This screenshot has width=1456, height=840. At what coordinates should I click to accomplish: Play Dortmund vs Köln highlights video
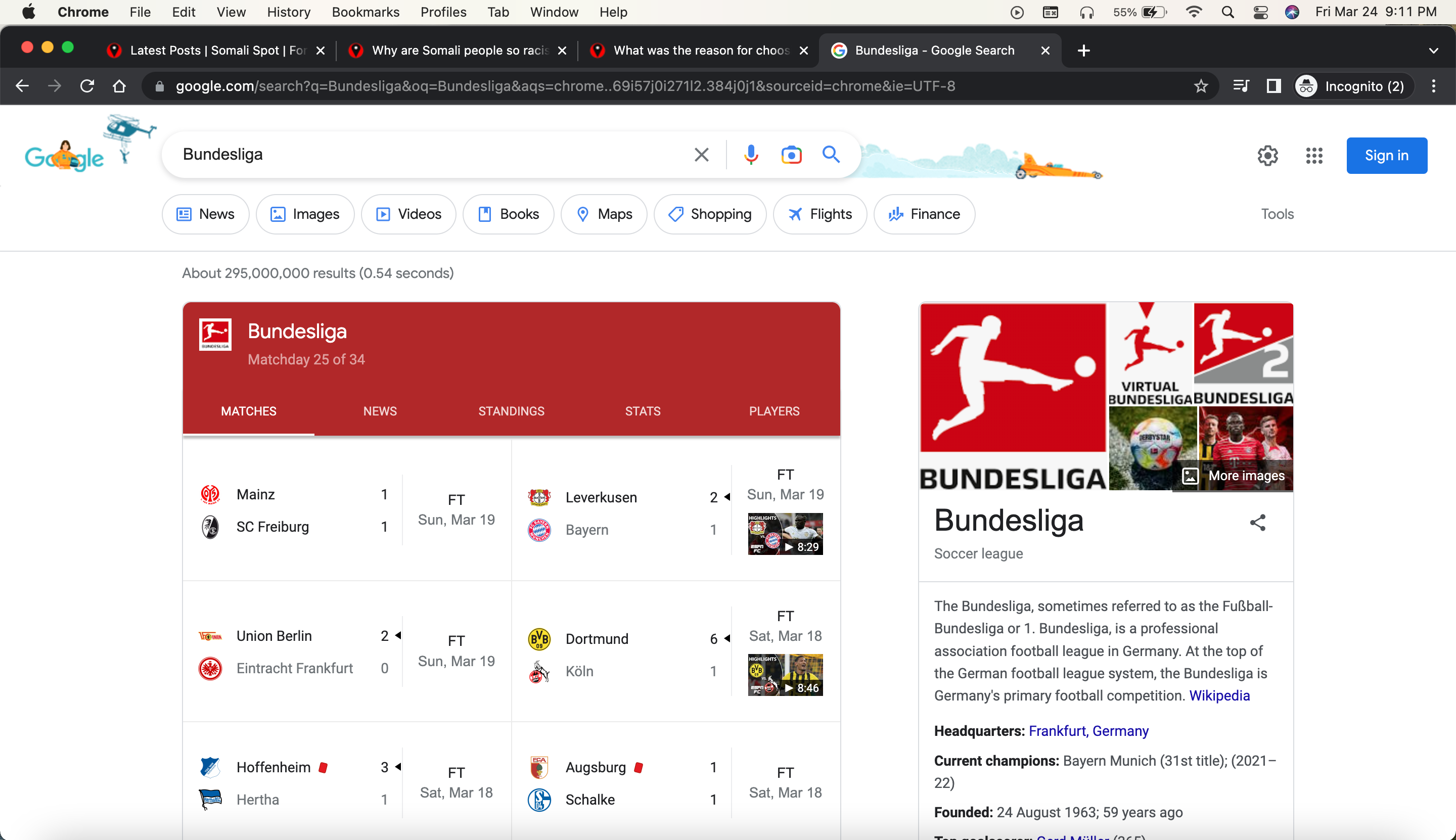pyautogui.click(x=786, y=675)
